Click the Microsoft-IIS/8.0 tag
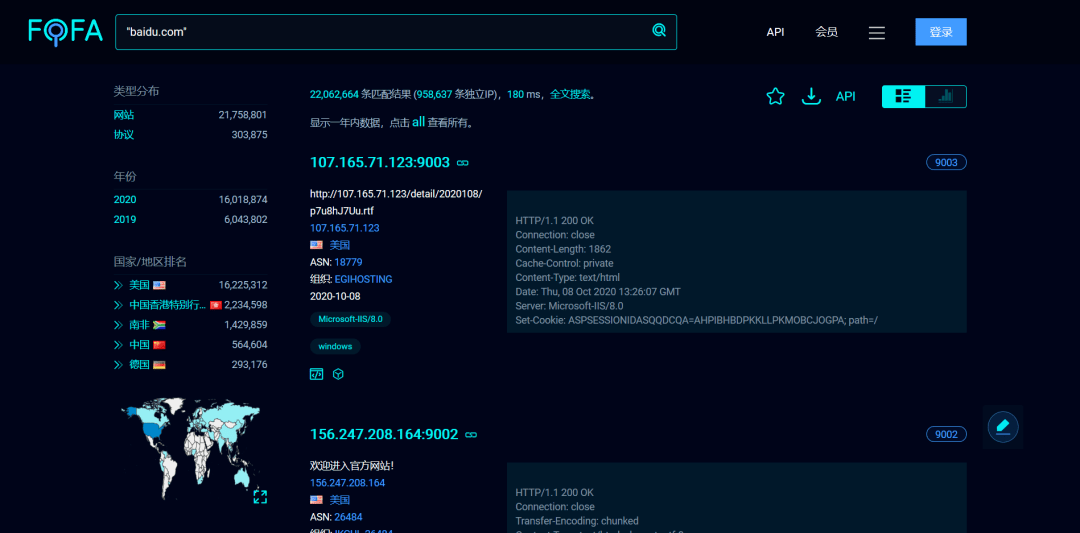The height and width of the screenshot is (533, 1080). click(350, 319)
